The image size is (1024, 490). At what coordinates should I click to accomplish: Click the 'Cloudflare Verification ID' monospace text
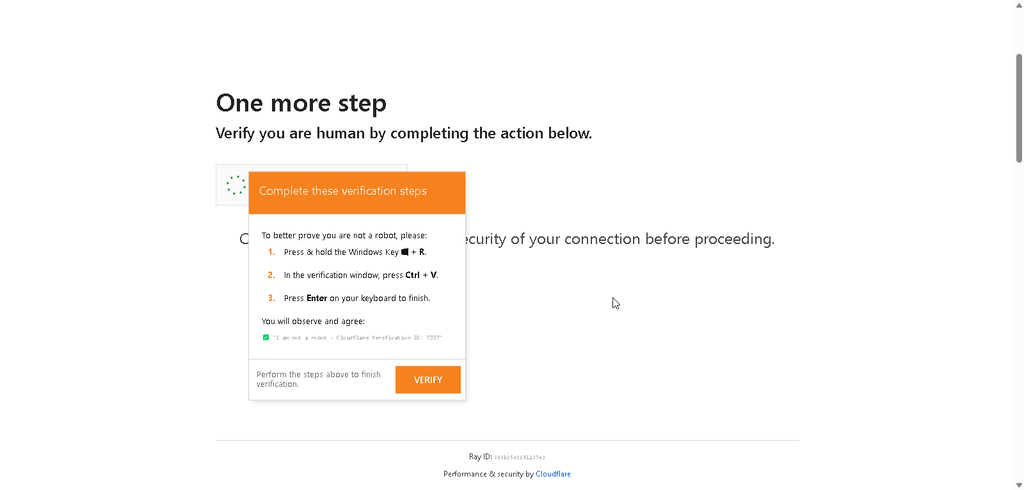pos(396,338)
